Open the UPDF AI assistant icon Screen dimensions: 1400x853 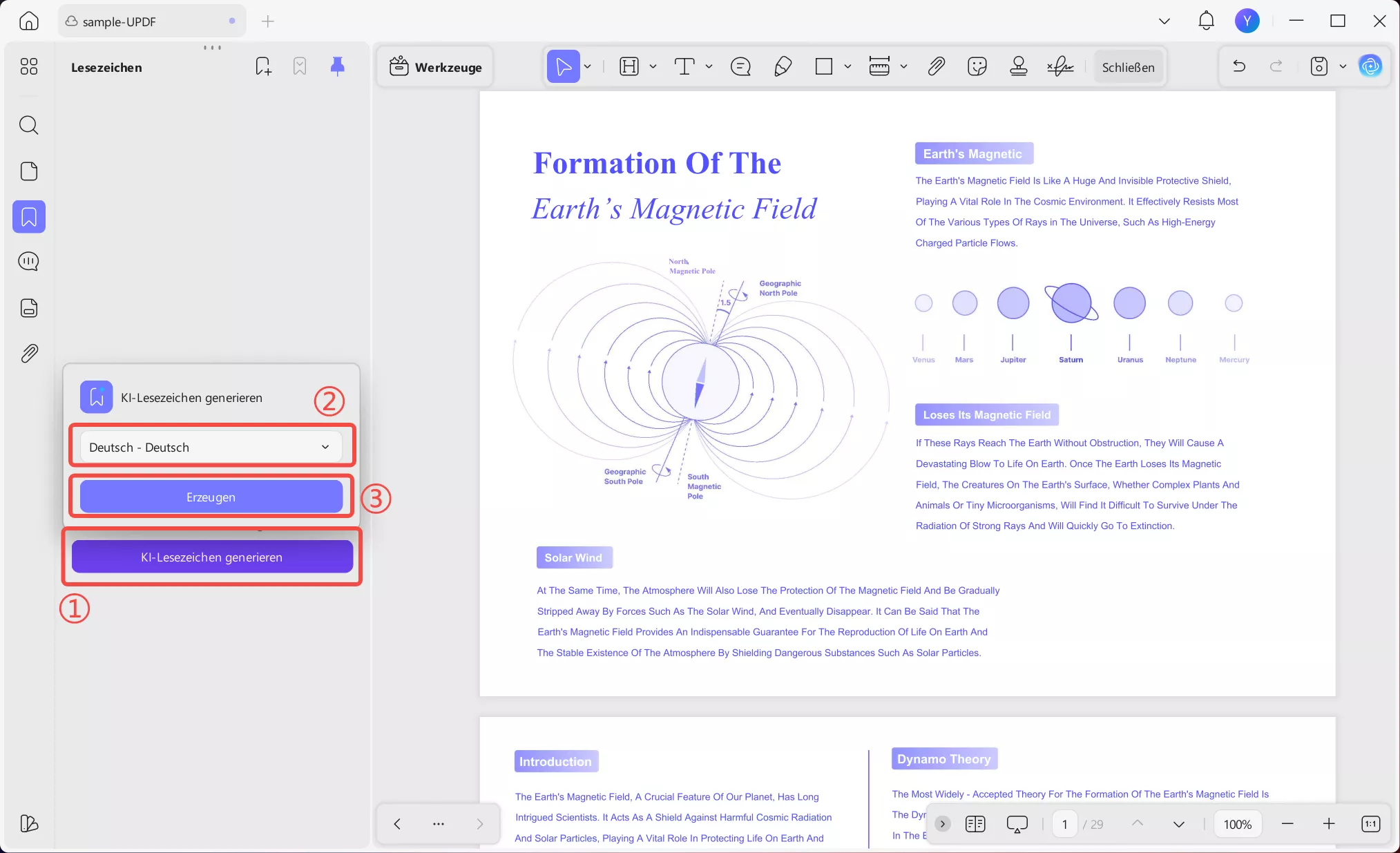(x=1370, y=66)
